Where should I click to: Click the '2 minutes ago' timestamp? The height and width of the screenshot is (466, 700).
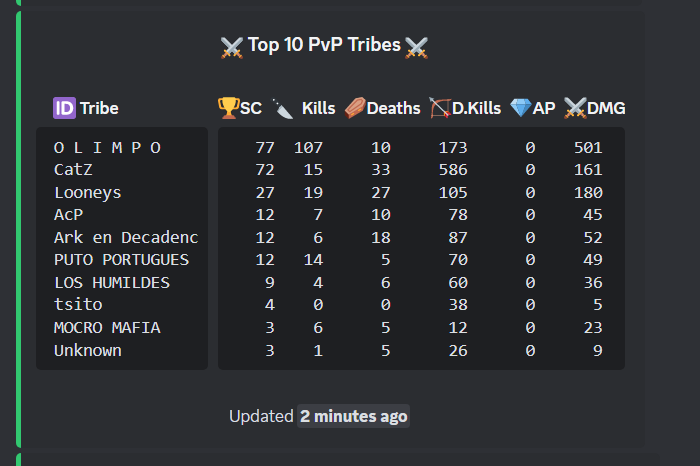coord(354,416)
